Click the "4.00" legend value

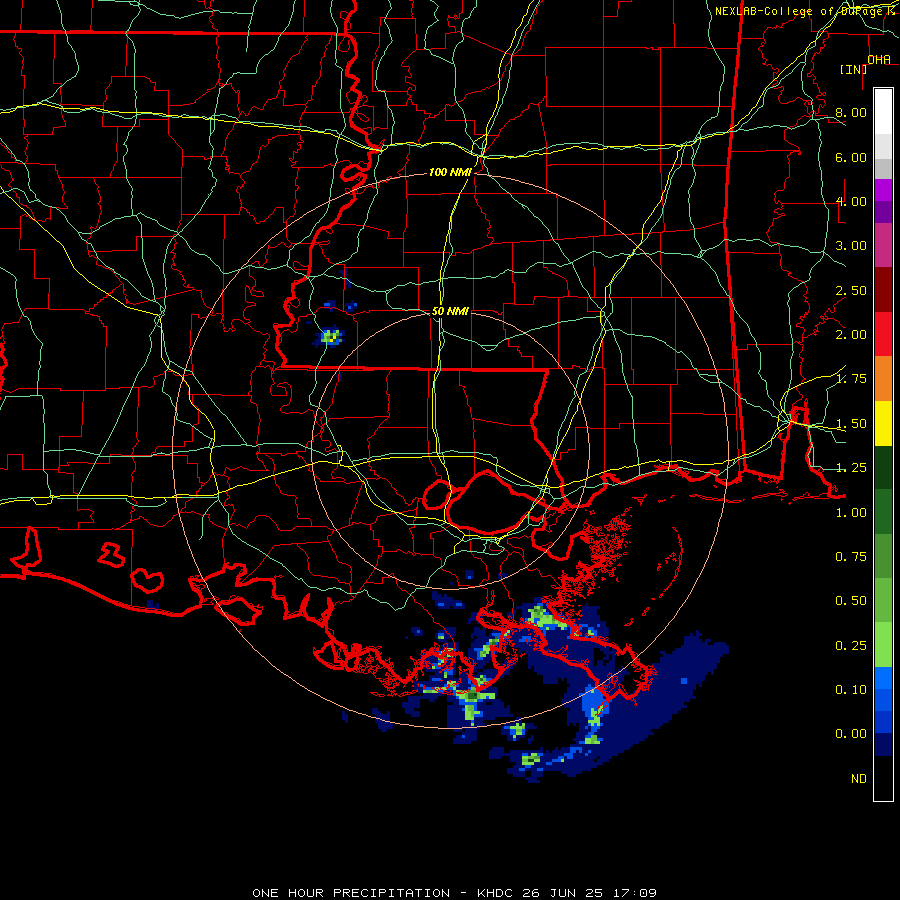(x=851, y=201)
